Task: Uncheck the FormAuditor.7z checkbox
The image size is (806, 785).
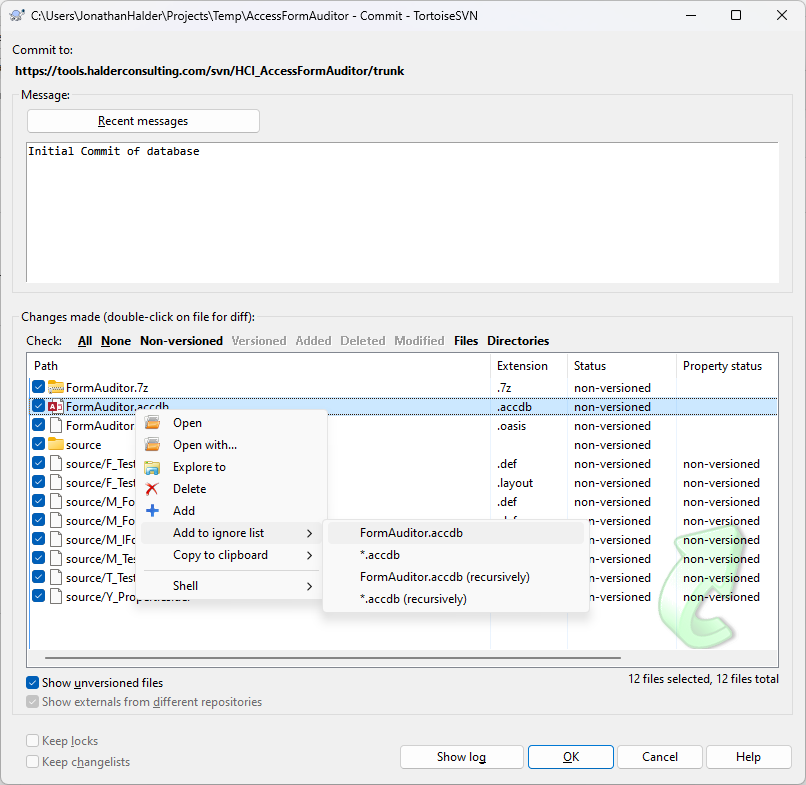Action: [x=39, y=387]
